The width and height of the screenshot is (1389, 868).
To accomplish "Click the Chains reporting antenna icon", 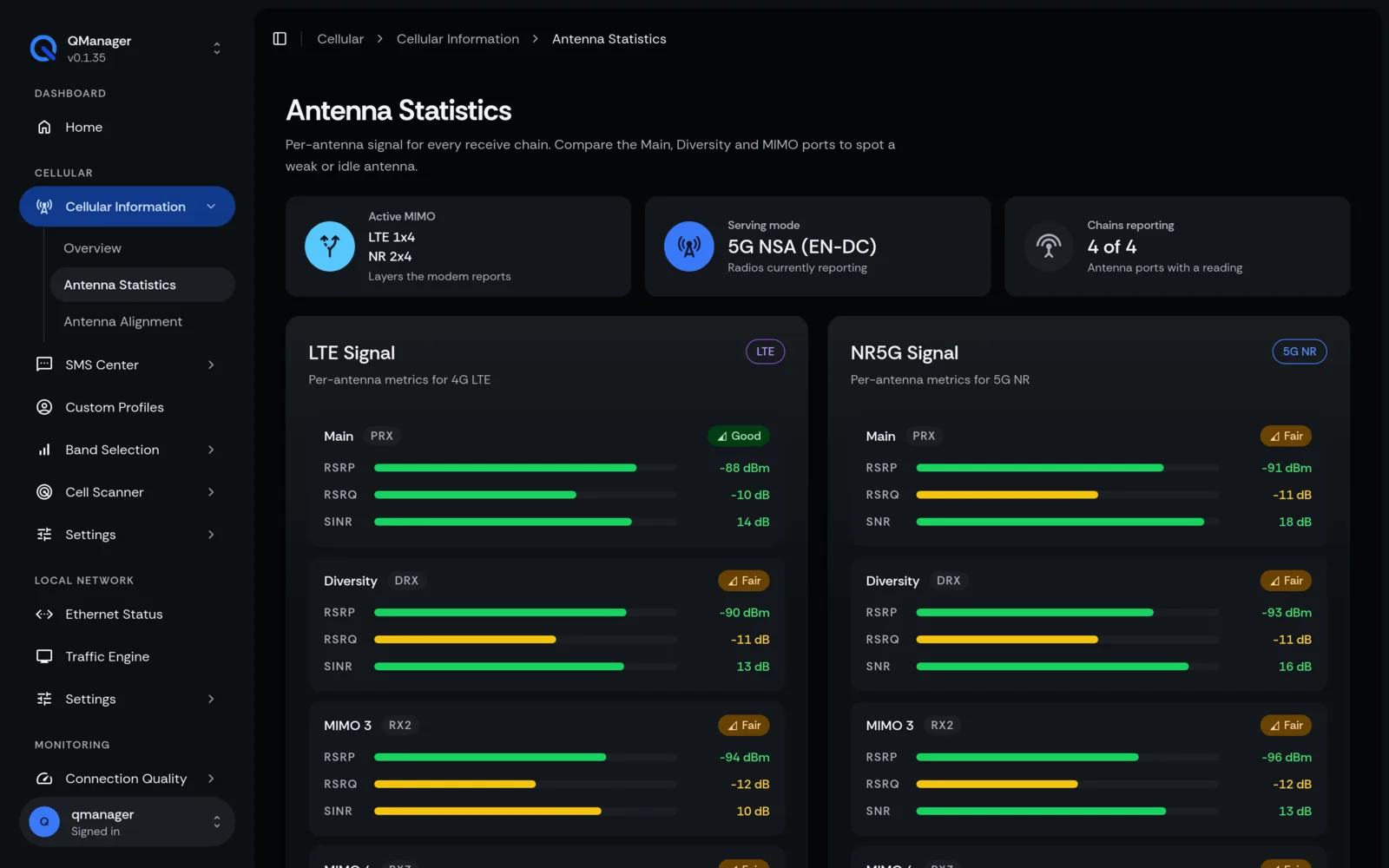I will click(x=1049, y=247).
